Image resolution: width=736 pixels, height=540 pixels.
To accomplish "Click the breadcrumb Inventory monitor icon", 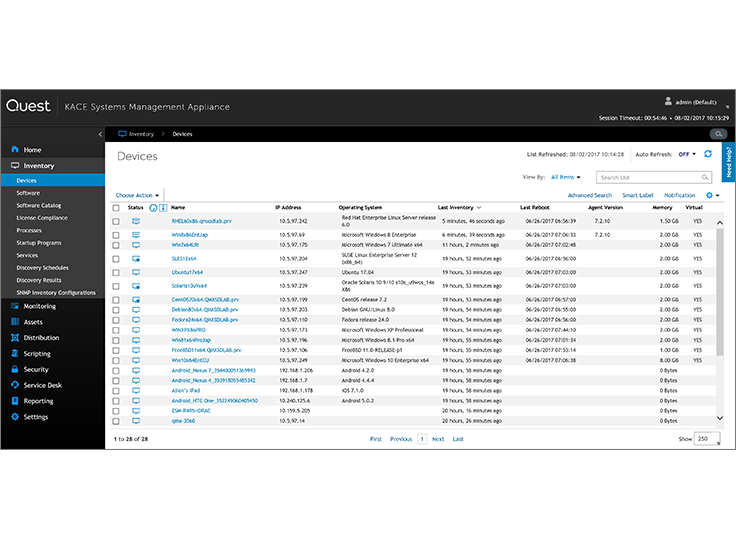I will click(x=123, y=134).
